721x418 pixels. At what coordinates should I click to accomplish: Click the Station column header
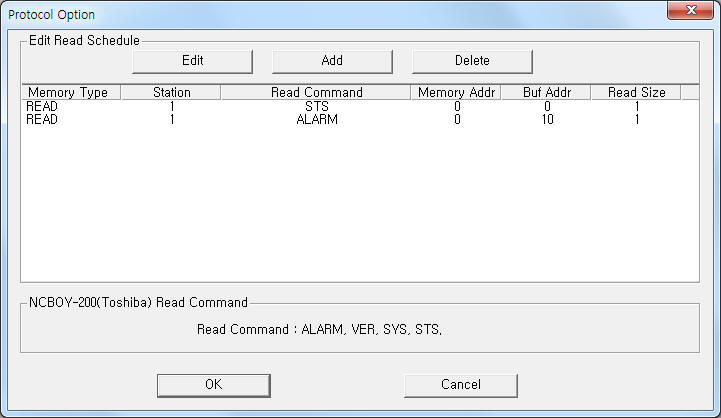tap(171, 92)
